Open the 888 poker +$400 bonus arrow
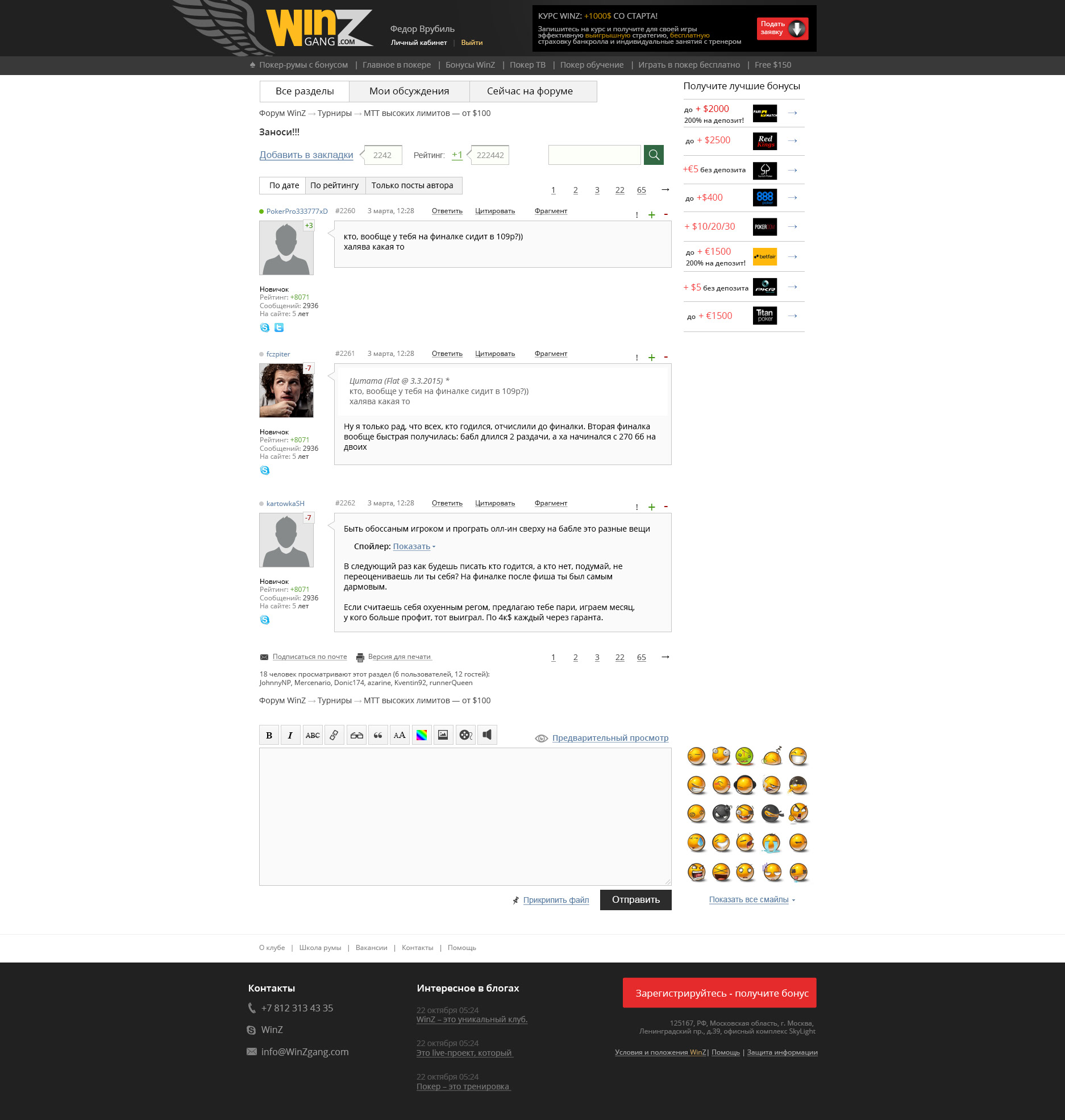 click(x=793, y=198)
